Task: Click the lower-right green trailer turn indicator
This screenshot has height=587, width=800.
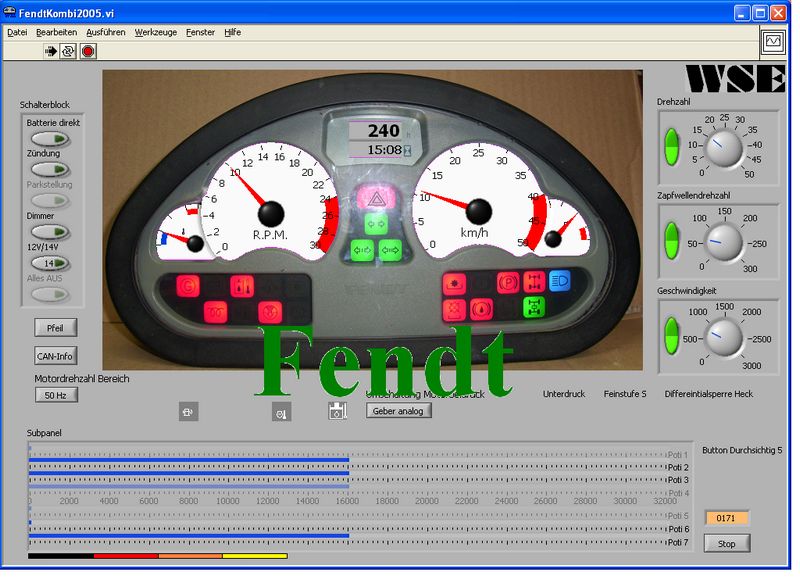Action: (390, 250)
